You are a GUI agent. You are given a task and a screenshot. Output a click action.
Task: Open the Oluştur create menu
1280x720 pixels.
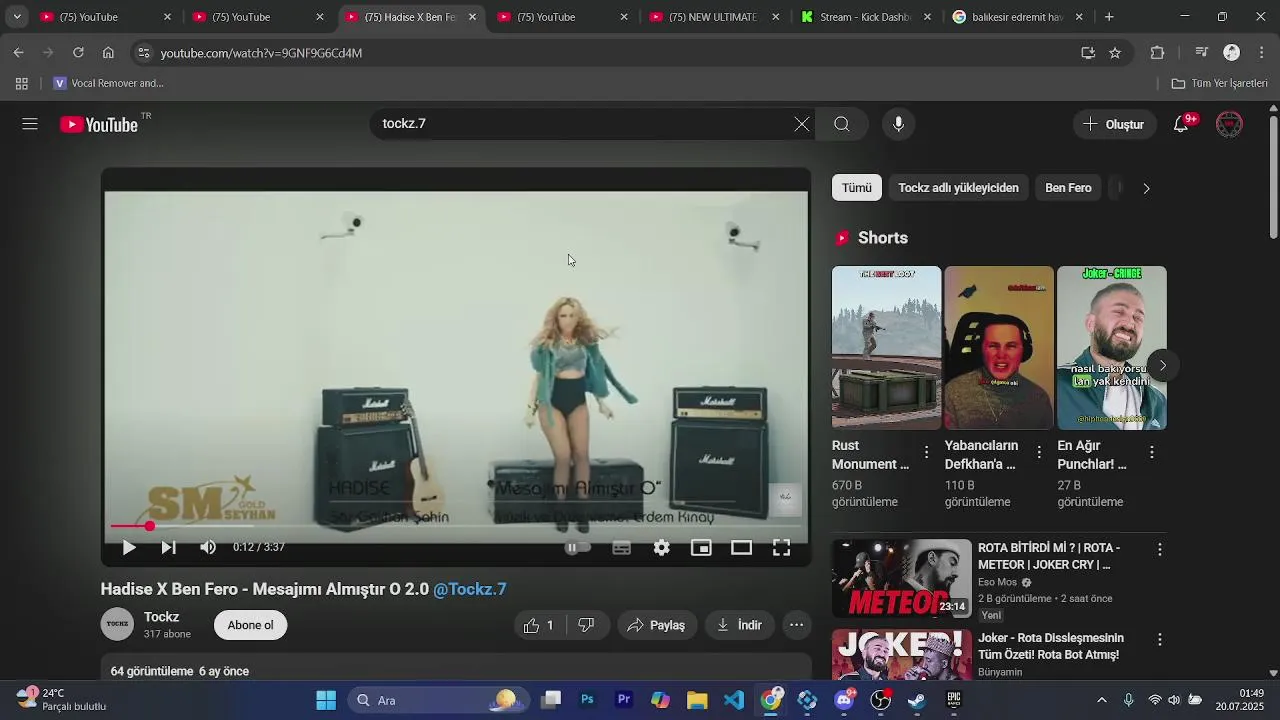(1114, 124)
